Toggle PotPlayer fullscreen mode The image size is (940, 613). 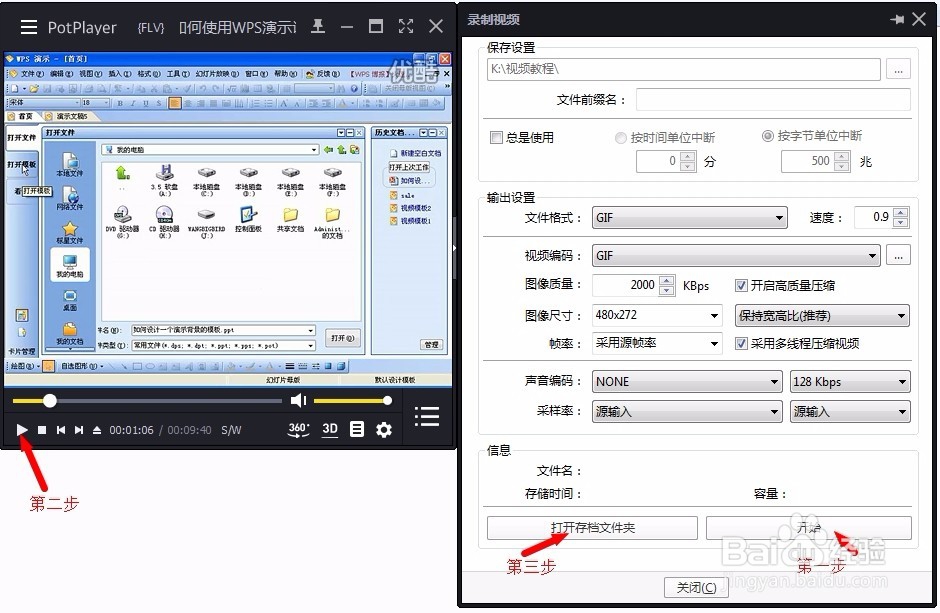point(406,26)
